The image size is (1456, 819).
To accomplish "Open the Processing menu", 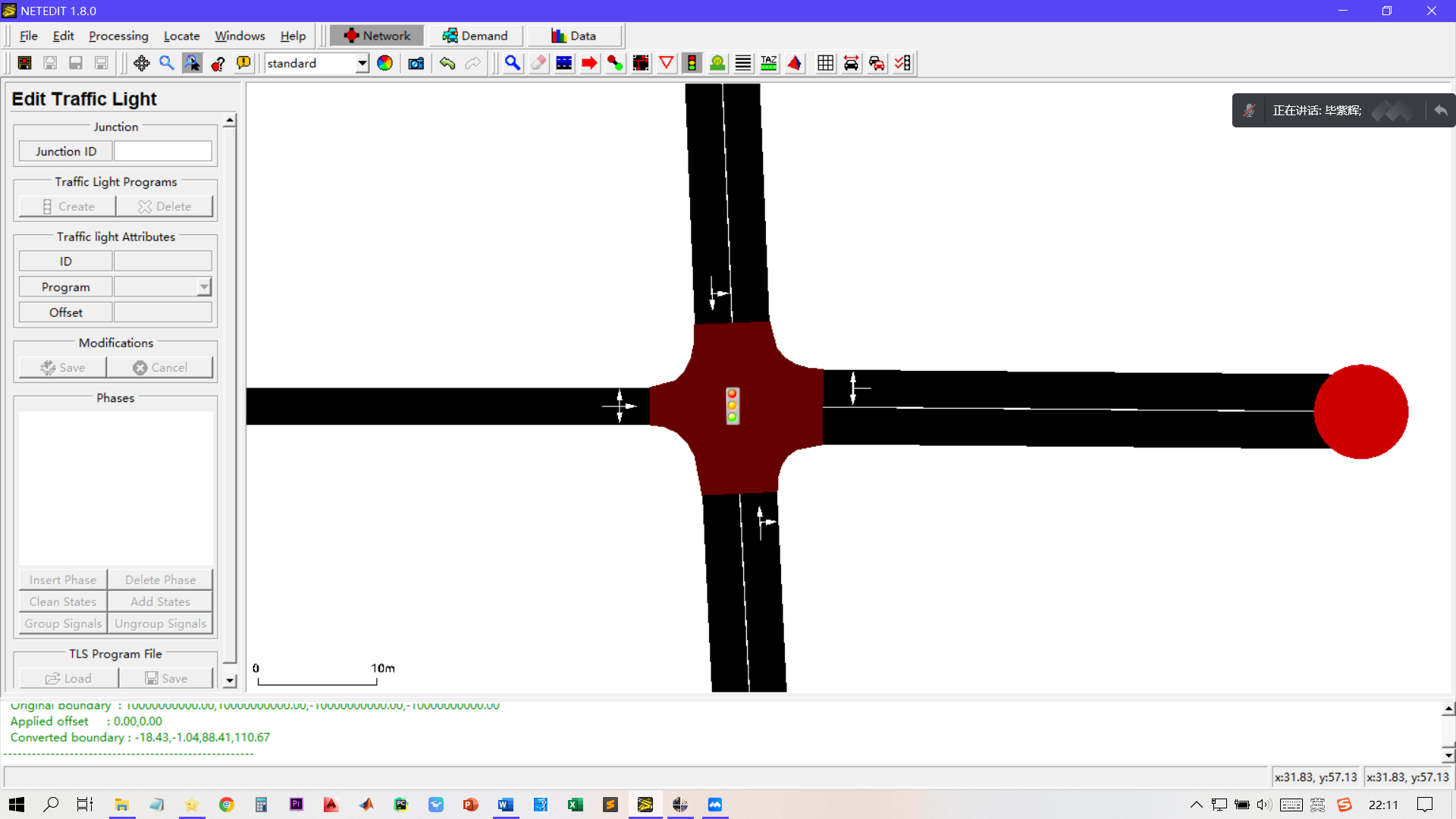I will pyautogui.click(x=118, y=36).
